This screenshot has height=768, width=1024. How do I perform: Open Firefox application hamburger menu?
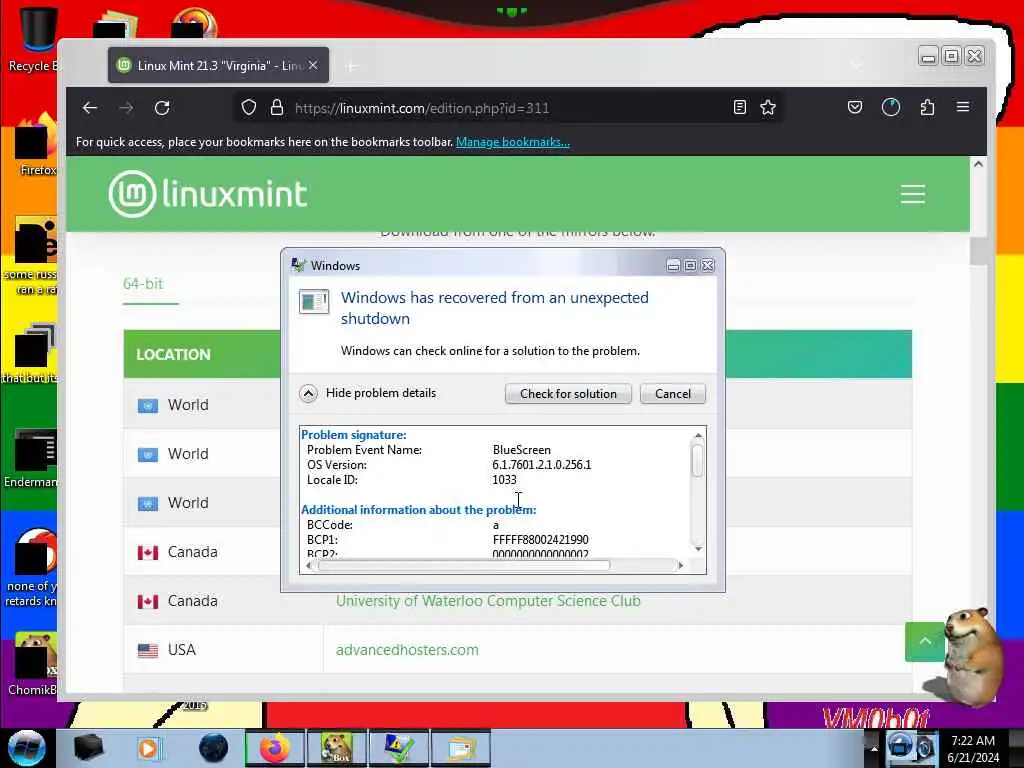click(x=963, y=107)
